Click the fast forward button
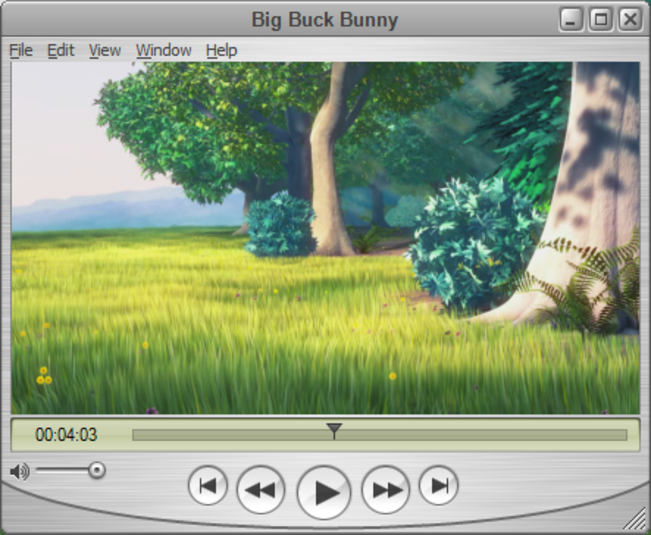 click(x=386, y=490)
